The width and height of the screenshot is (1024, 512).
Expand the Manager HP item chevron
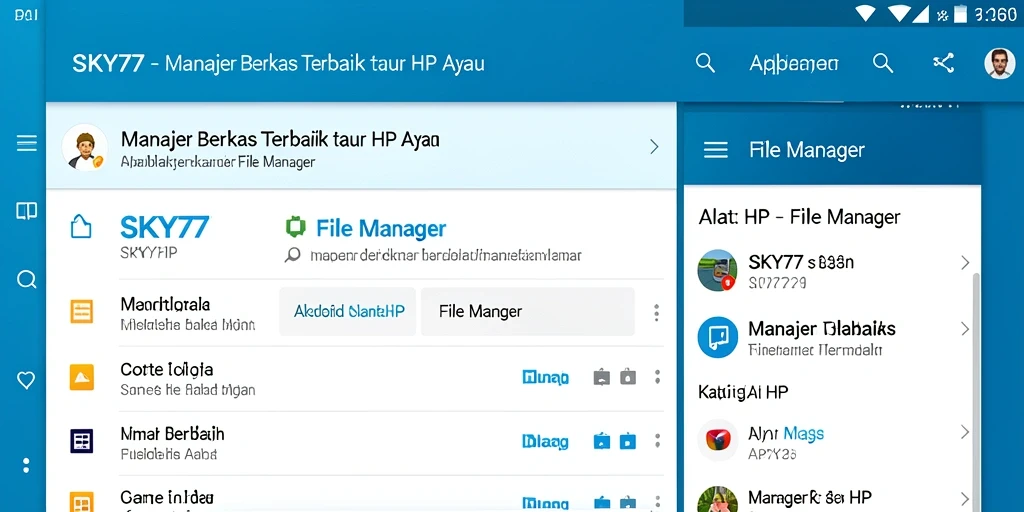[x=965, y=498]
